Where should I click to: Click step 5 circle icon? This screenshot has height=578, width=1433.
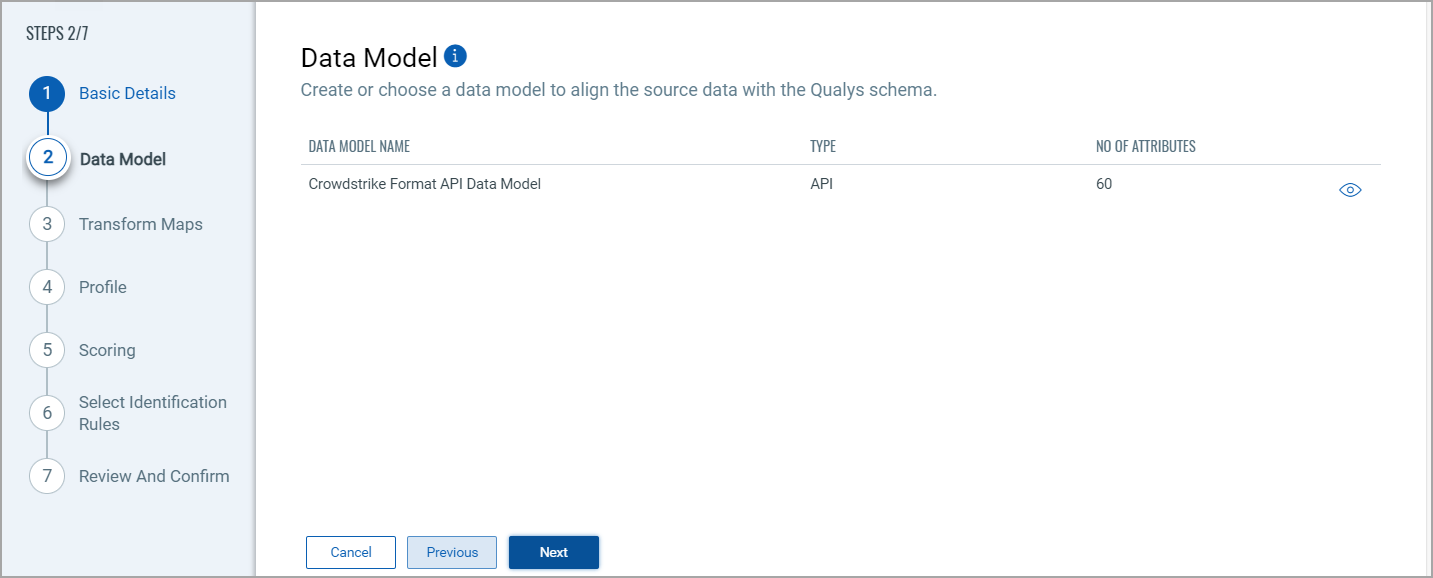[x=47, y=350]
